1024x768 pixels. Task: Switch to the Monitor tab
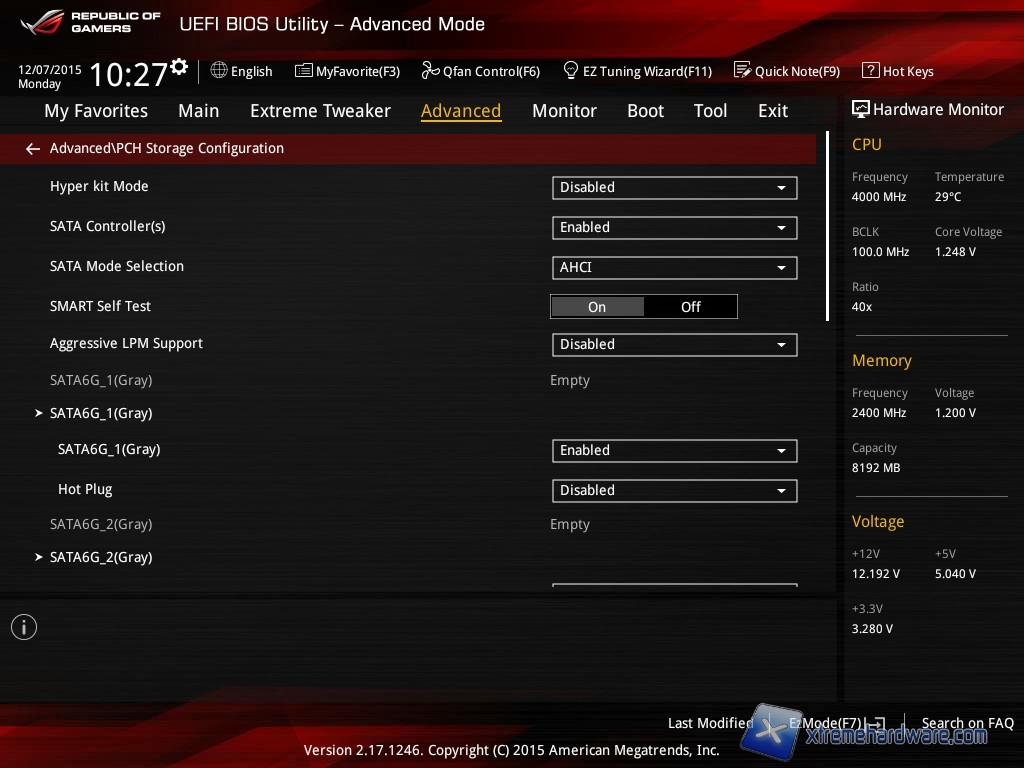(x=564, y=111)
